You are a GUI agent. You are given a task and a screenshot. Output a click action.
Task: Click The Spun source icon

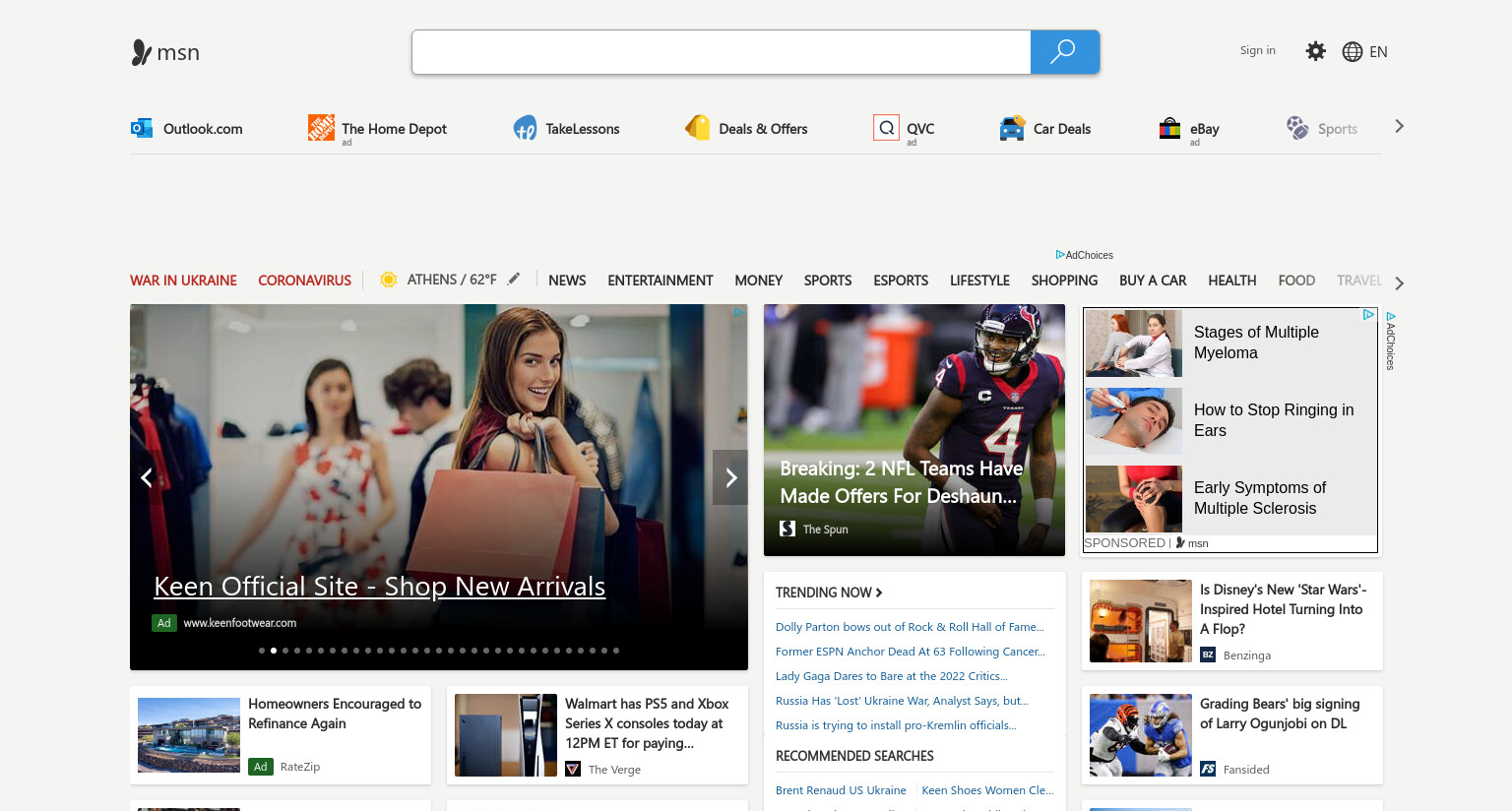(x=787, y=529)
